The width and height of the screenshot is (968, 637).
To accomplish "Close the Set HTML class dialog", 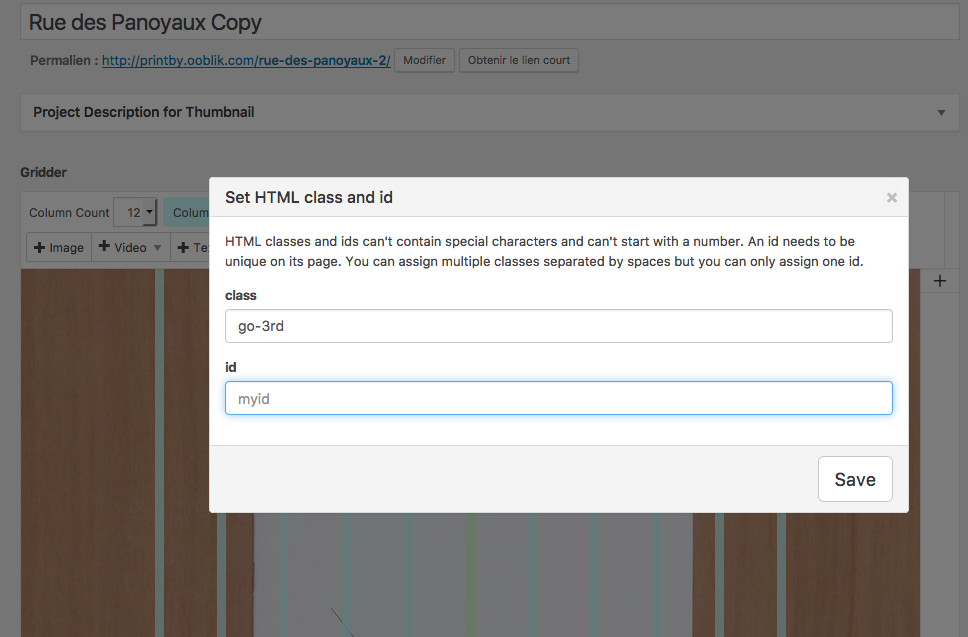I will pos(891,198).
